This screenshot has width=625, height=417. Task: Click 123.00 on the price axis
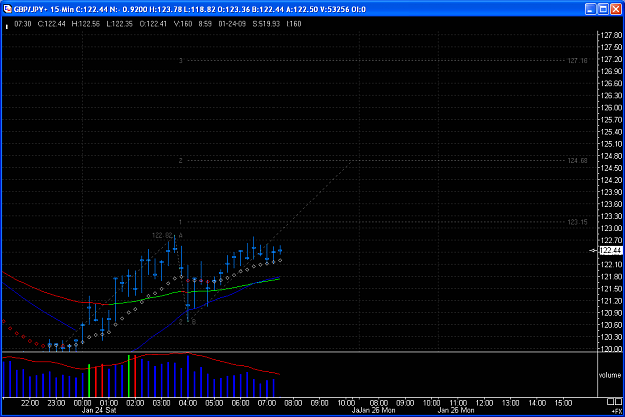pyautogui.click(x=611, y=228)
